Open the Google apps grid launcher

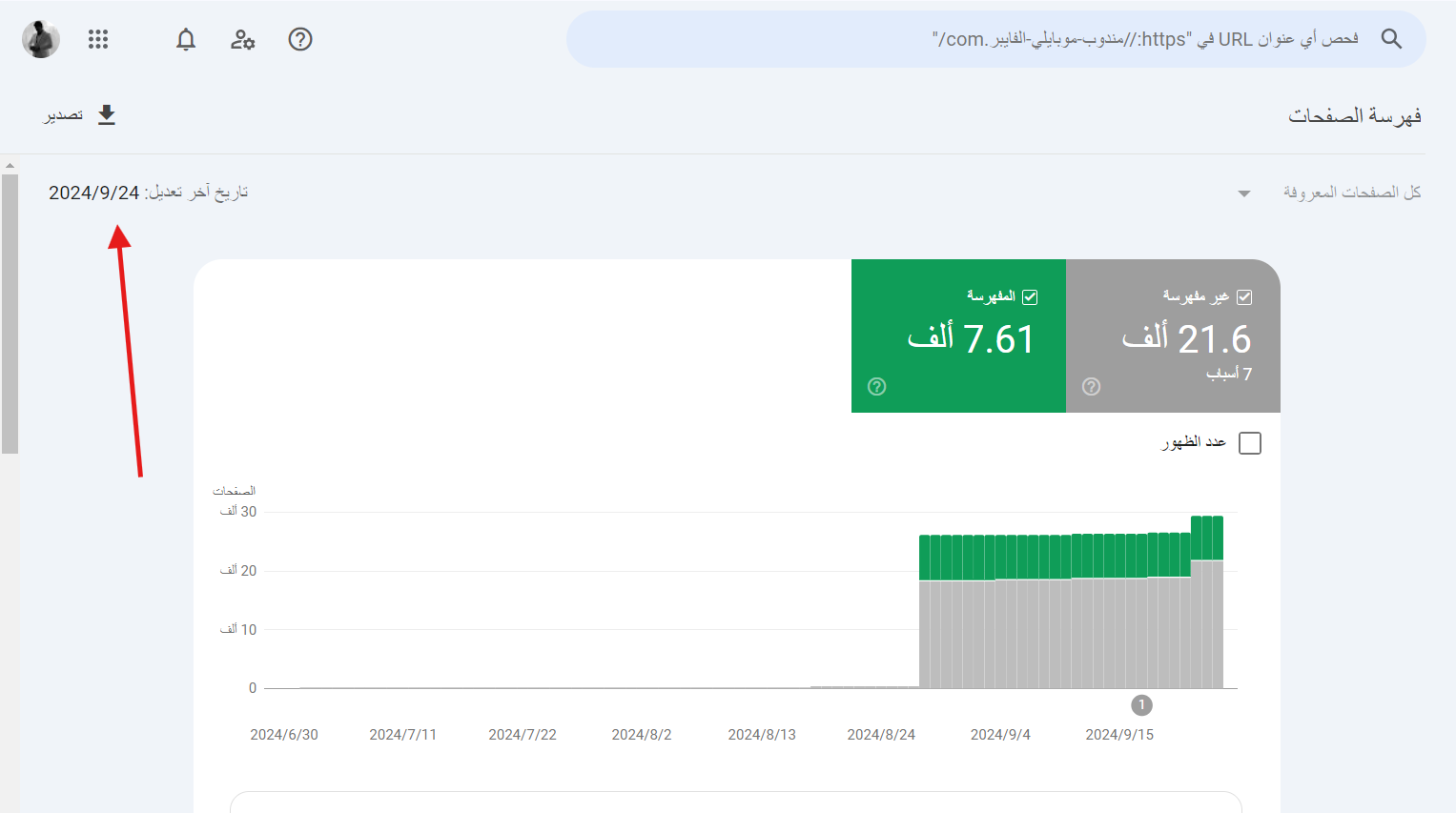coord(98,39)
